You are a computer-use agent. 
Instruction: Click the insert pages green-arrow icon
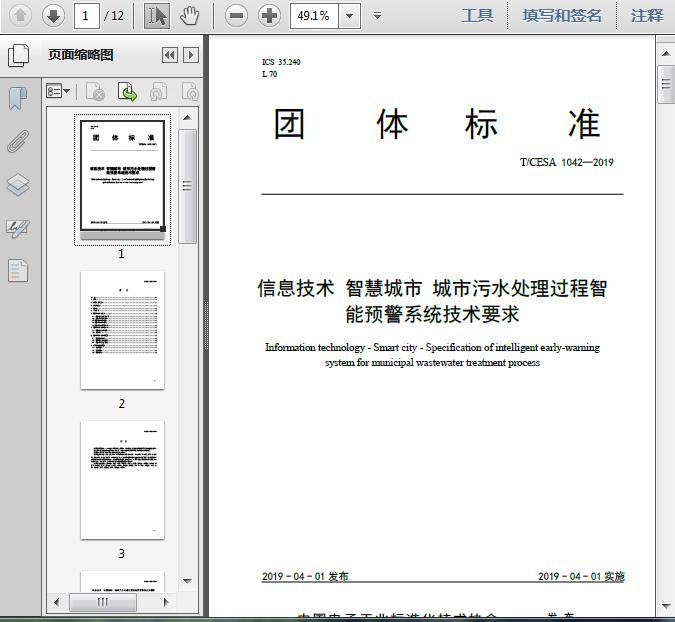[x=128, y=92]
